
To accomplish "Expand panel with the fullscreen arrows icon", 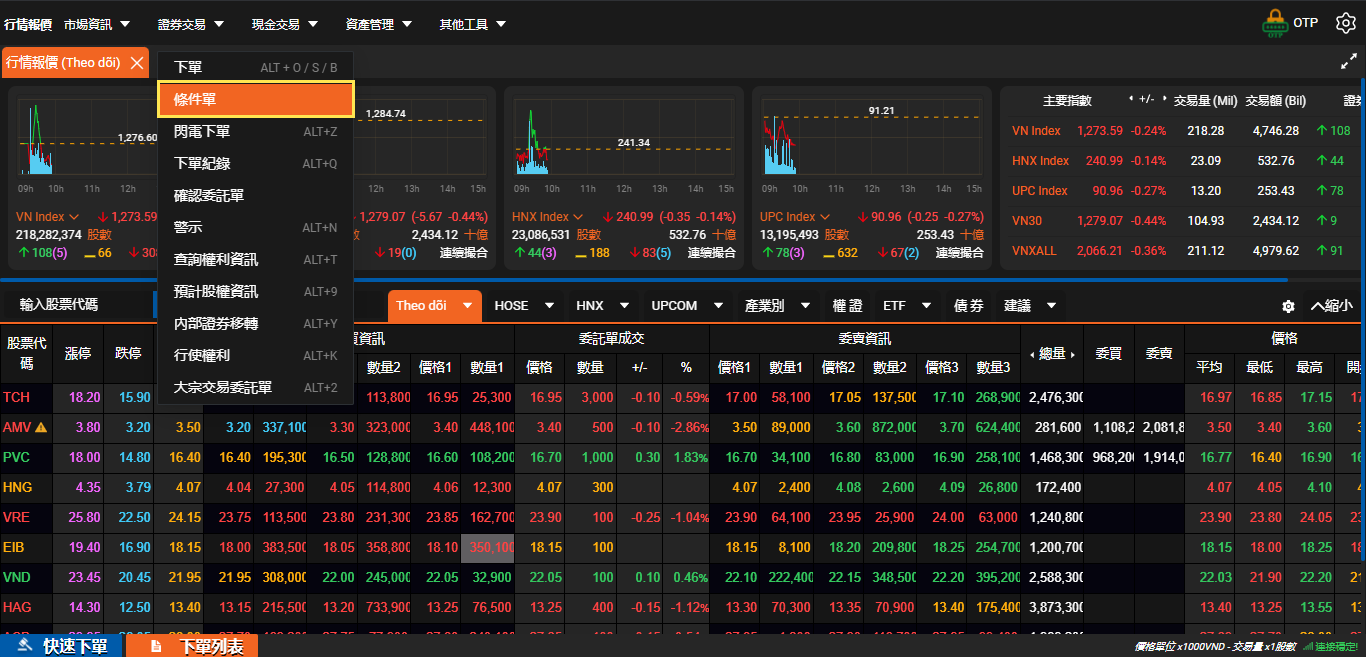I will [1348, 62].
